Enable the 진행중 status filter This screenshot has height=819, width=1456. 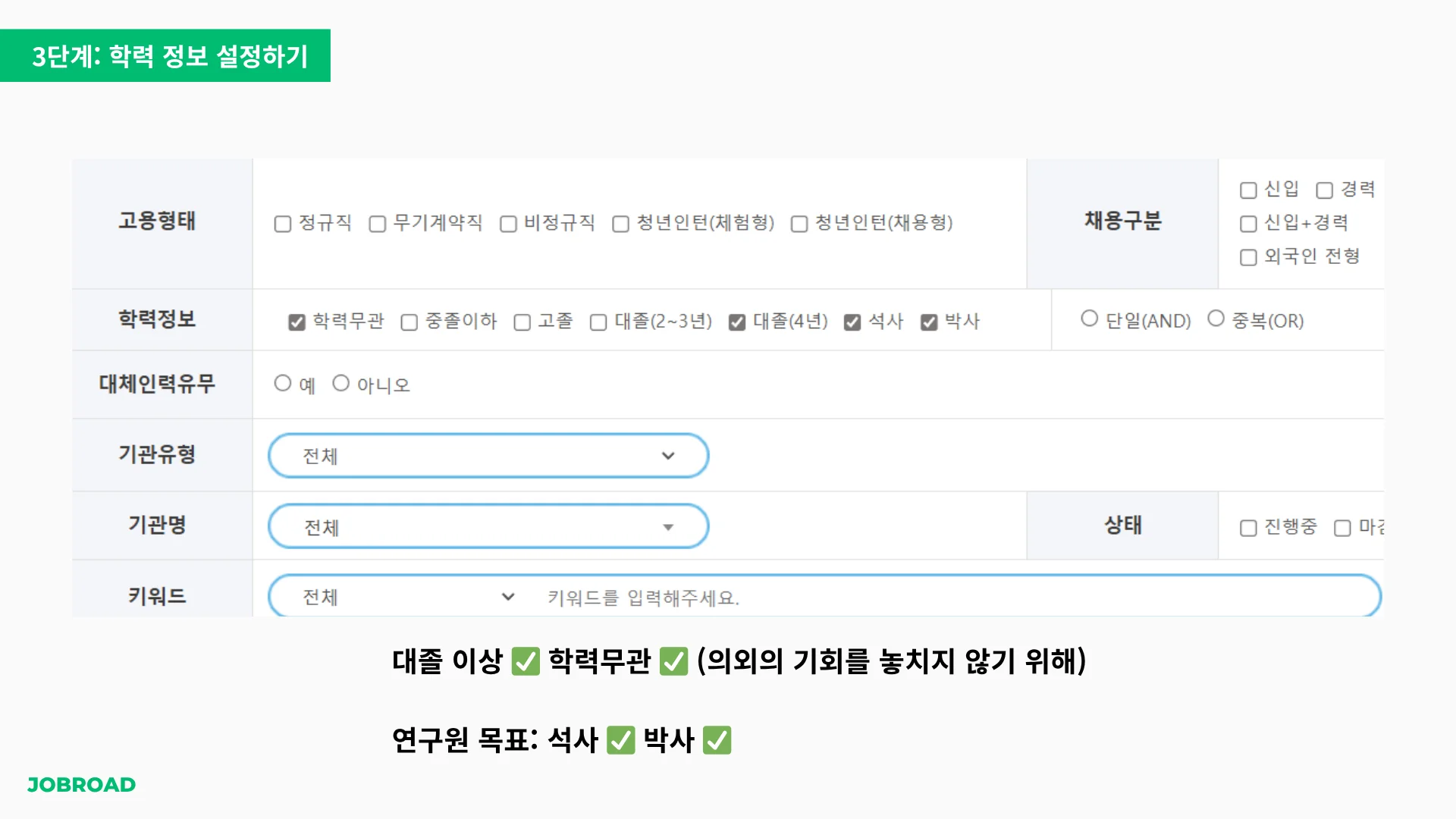pyautogui.click(x=1247, y=526)
